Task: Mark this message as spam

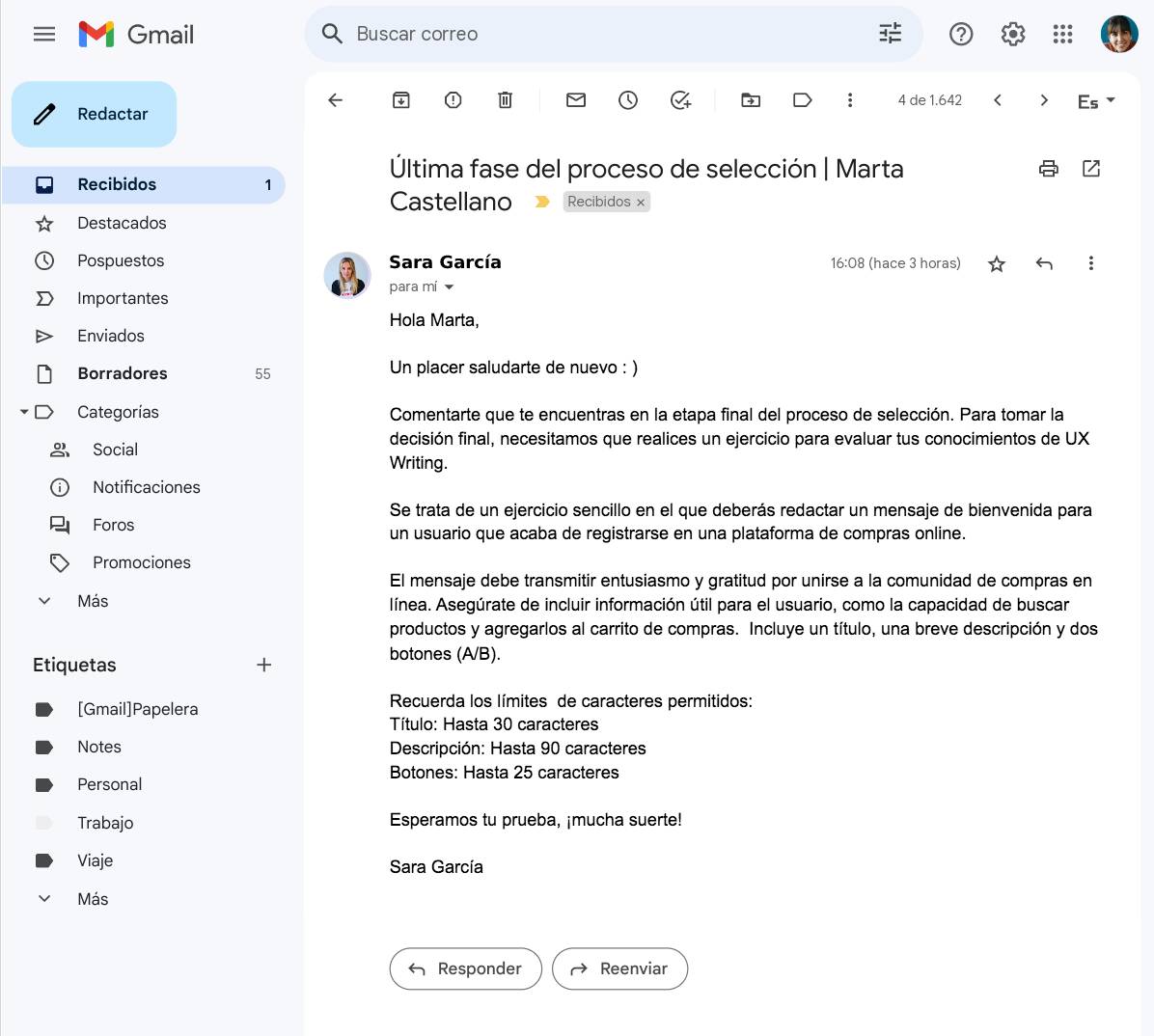Action: tap(453, 99)
